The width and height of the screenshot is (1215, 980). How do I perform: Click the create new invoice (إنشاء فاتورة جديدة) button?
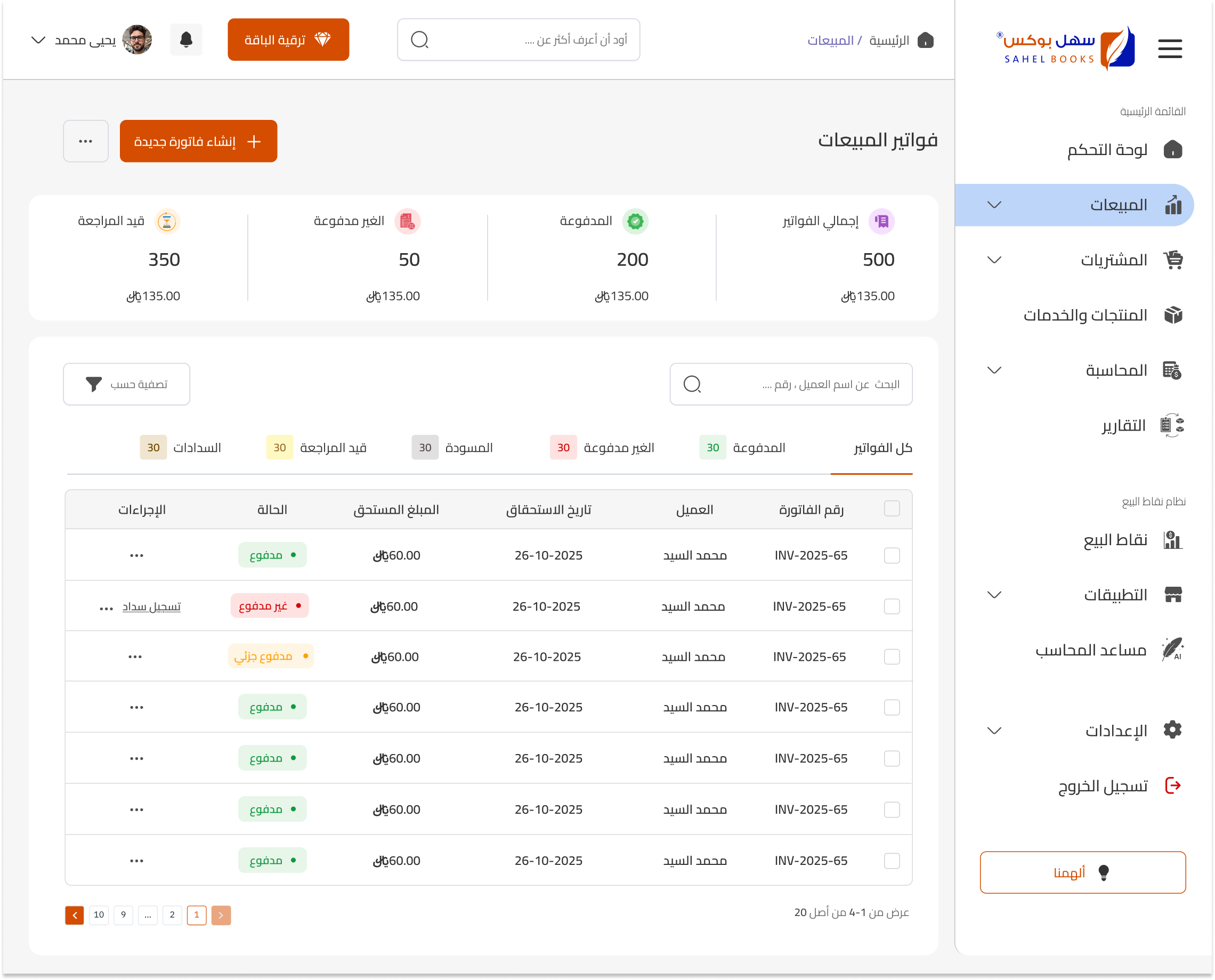198,141
